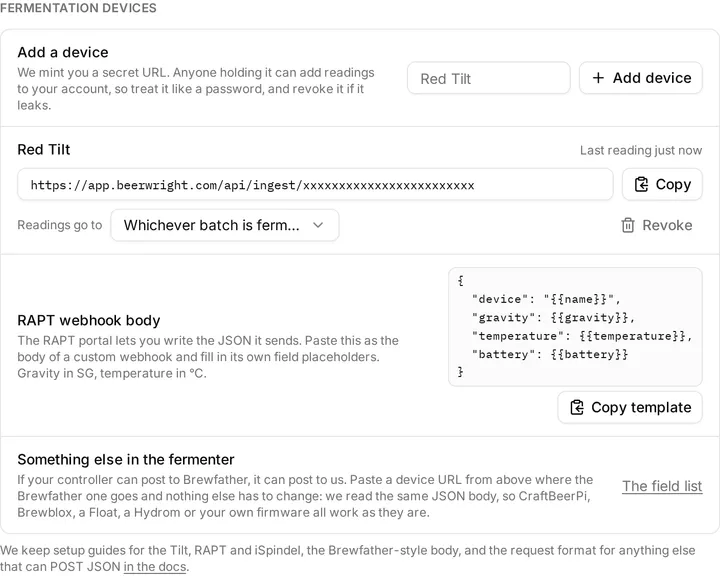Click the '"temperature": {{temperature}},' line
This screenshot has width=720, height=576.
(582, 336)
